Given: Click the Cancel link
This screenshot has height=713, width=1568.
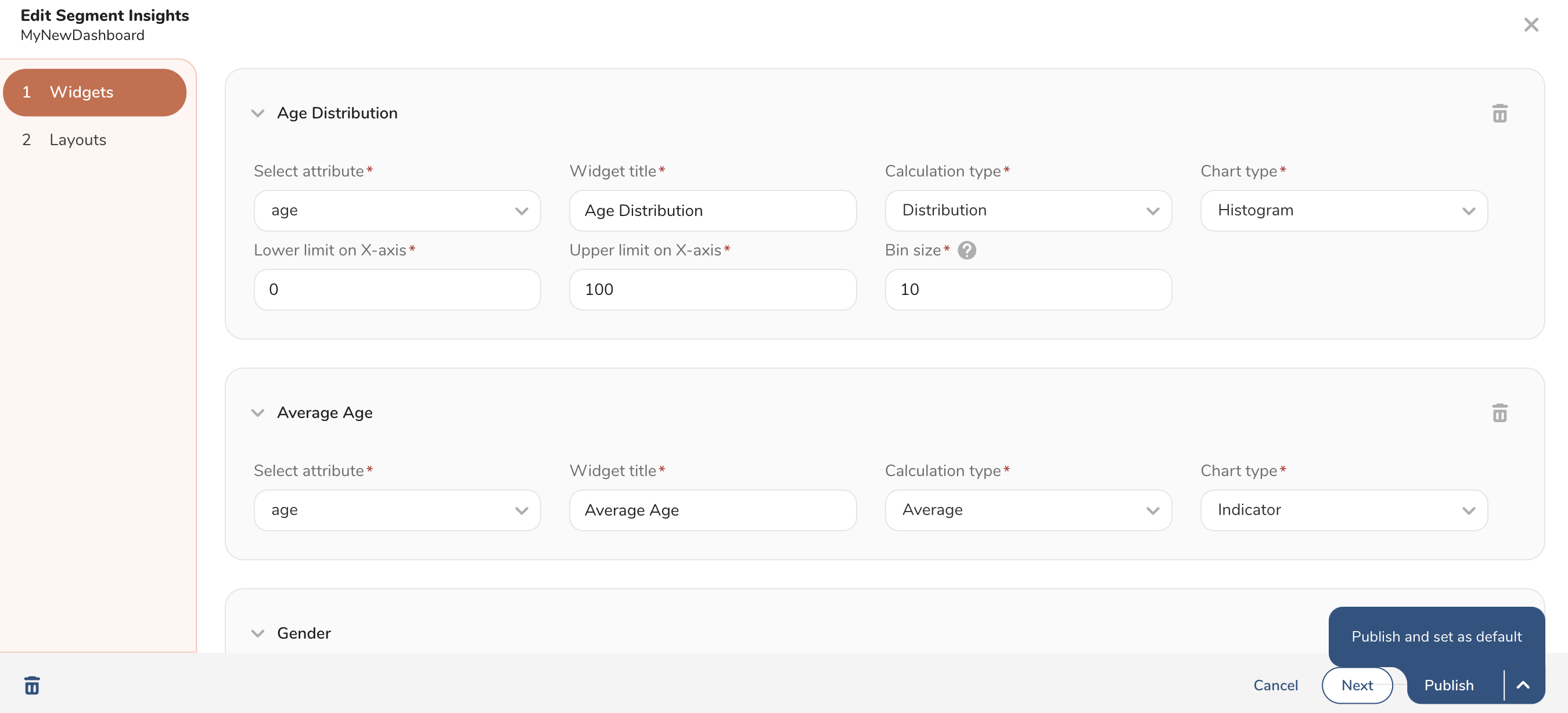Looking at the screenshot, I should 1275,685.
